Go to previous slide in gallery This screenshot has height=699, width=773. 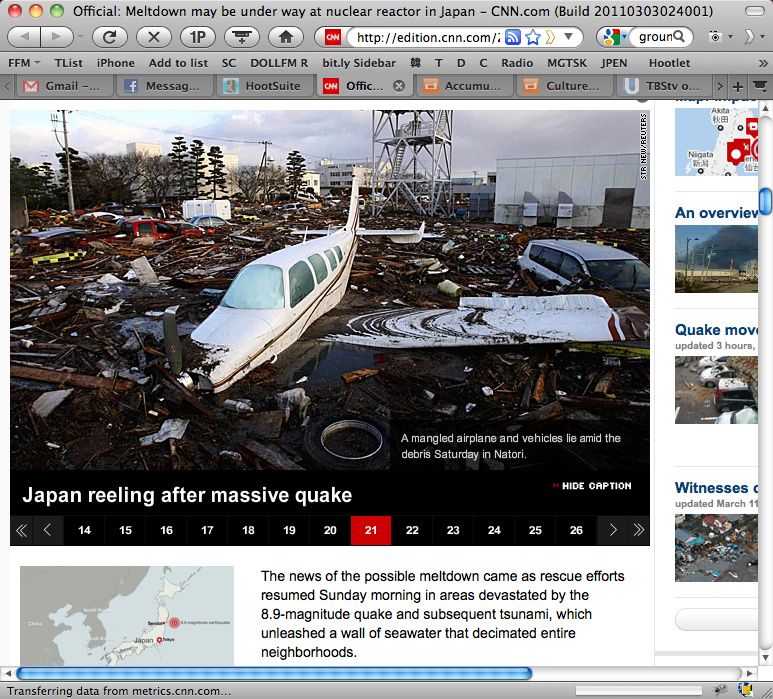coord(47,531)
